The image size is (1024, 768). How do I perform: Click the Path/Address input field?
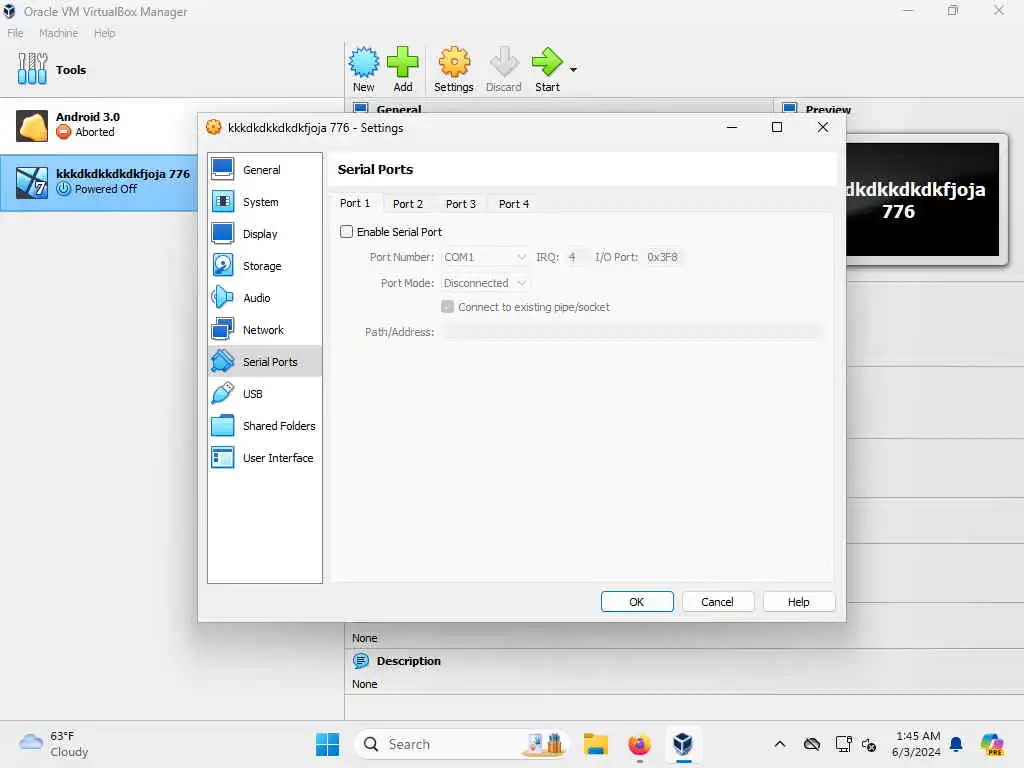631,332
